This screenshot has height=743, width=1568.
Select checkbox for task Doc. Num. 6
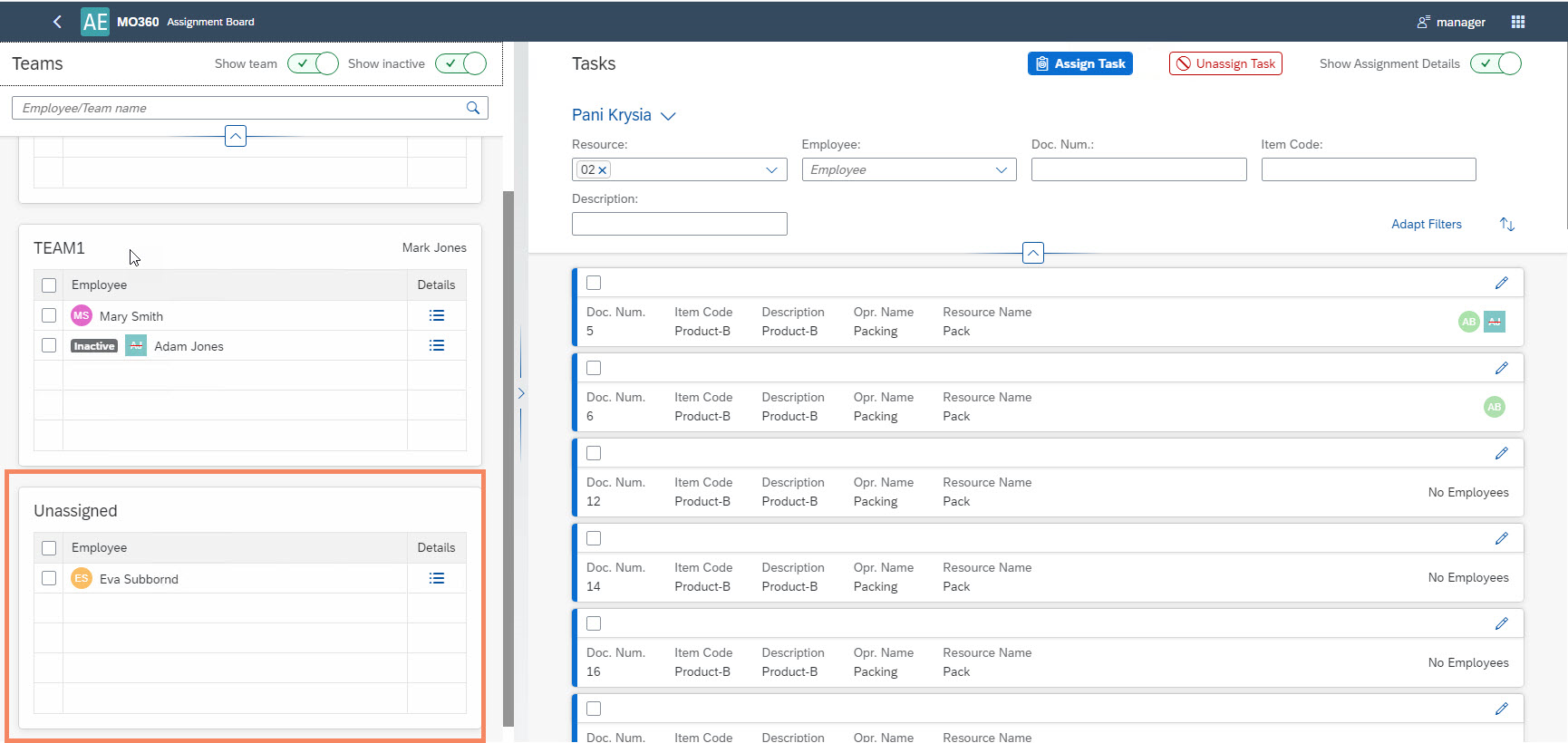tap(594, 368)
